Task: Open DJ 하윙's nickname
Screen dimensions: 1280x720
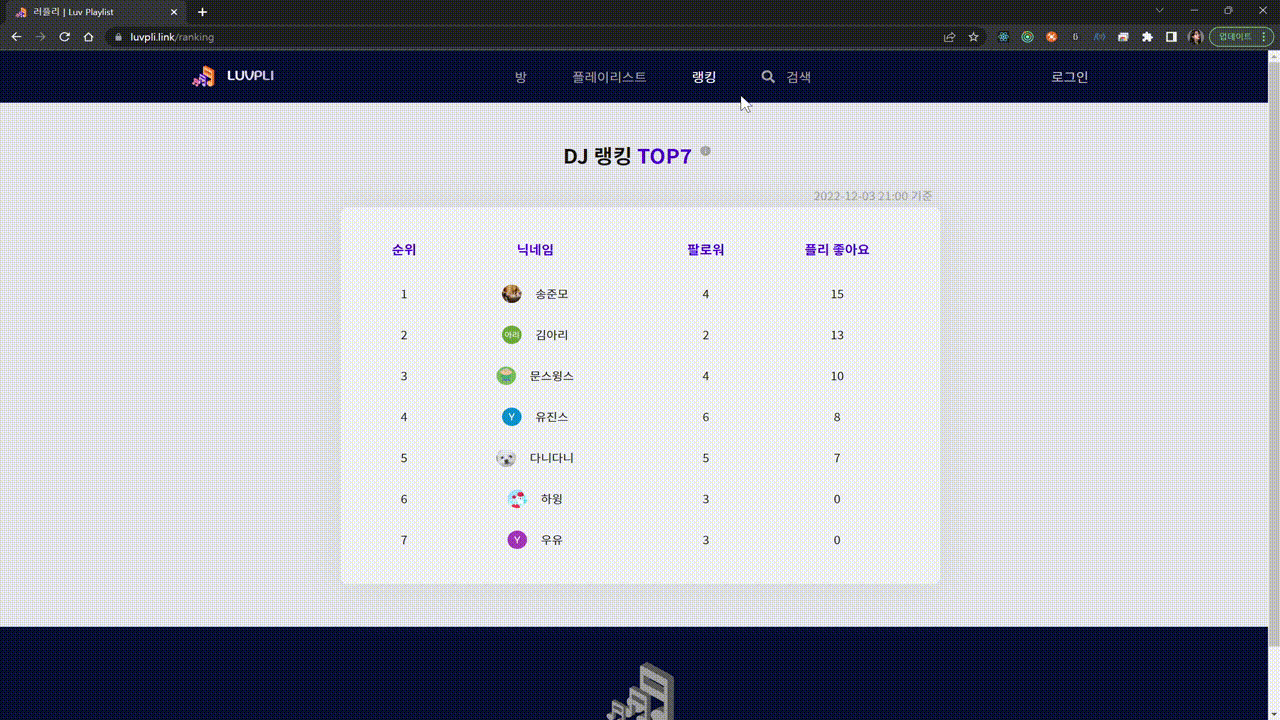Action: click(x=551, y=499)
